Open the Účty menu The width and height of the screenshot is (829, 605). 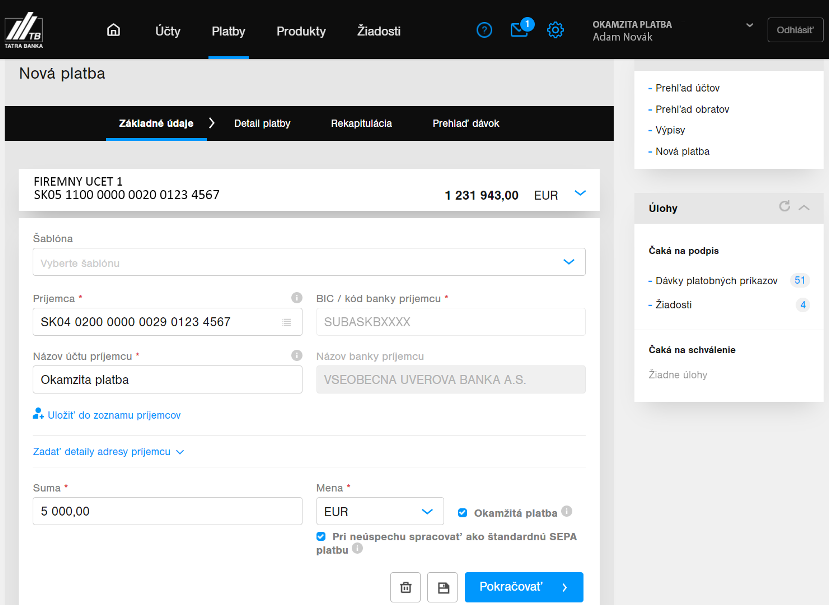[x=168, y=31]
